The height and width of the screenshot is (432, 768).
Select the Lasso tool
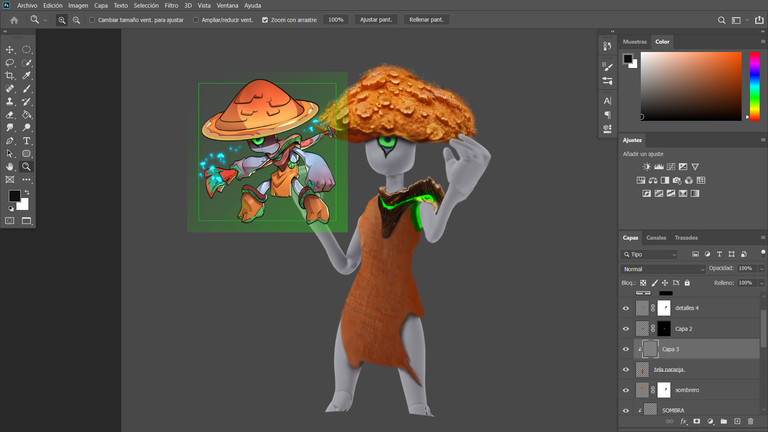(x=9, y=63)
